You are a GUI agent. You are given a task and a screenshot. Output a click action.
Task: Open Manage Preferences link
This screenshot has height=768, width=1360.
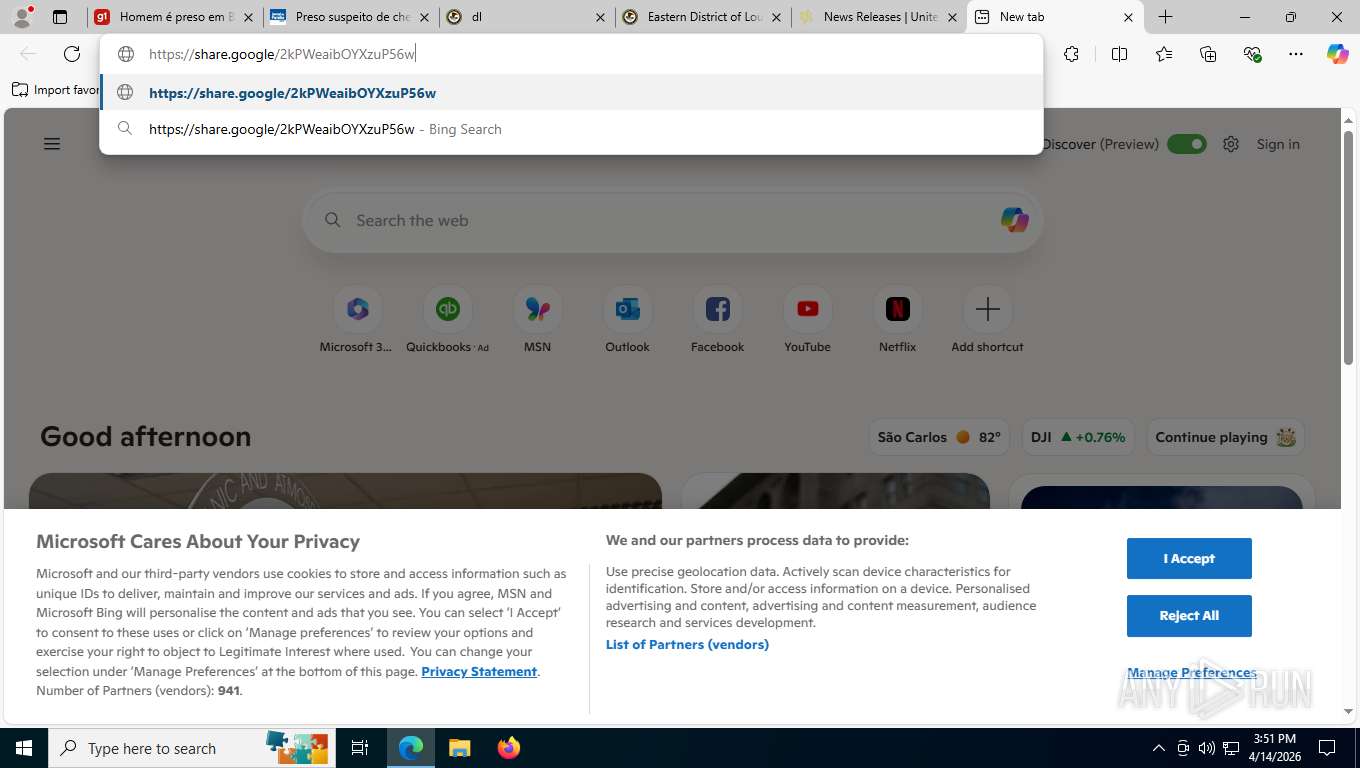pos(1191,672)
